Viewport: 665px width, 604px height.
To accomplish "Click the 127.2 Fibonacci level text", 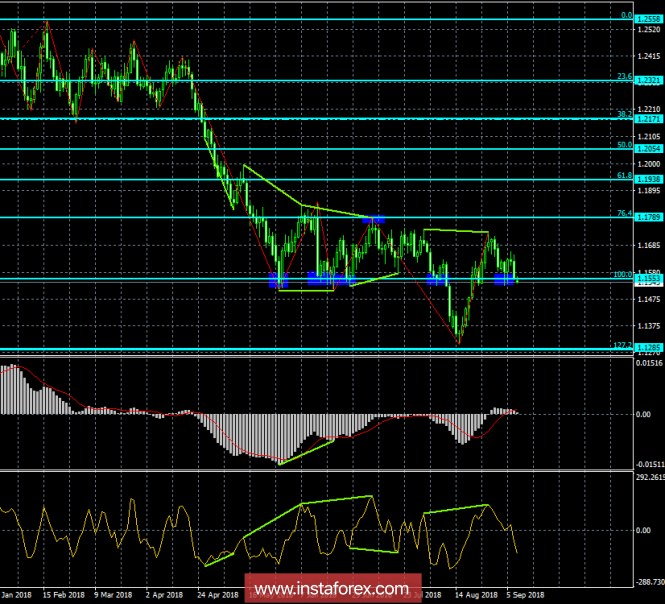I will (x=623, y=345).
